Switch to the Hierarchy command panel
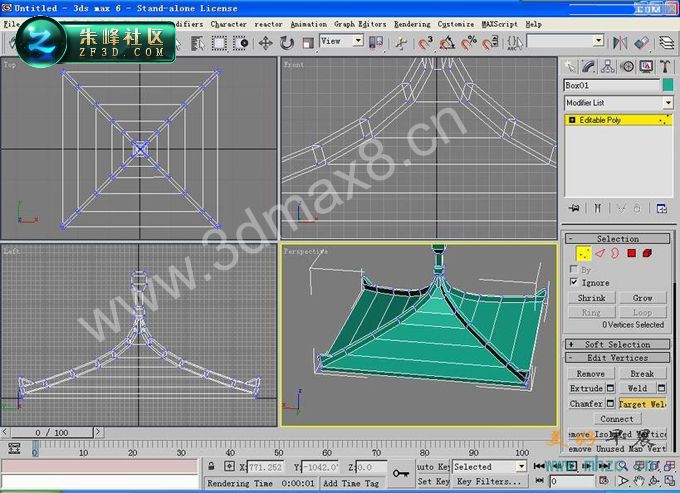This screenshot has height=493, width=680. coord(608,66)
